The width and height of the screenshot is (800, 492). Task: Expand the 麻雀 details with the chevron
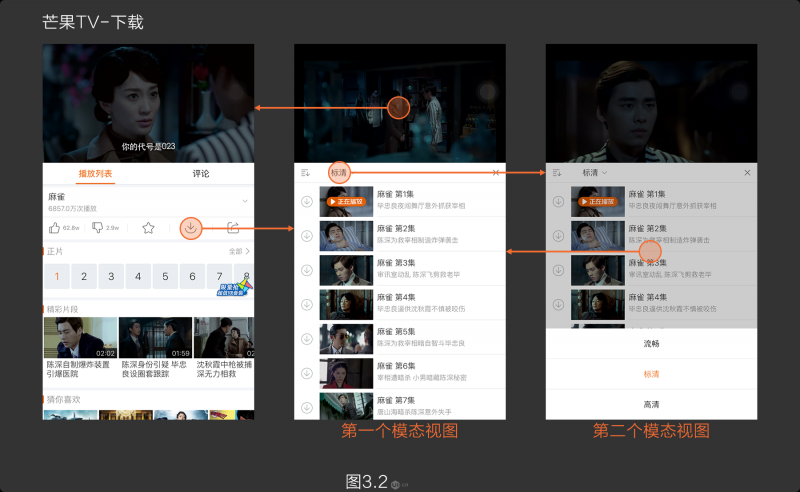tap(245, 201)
